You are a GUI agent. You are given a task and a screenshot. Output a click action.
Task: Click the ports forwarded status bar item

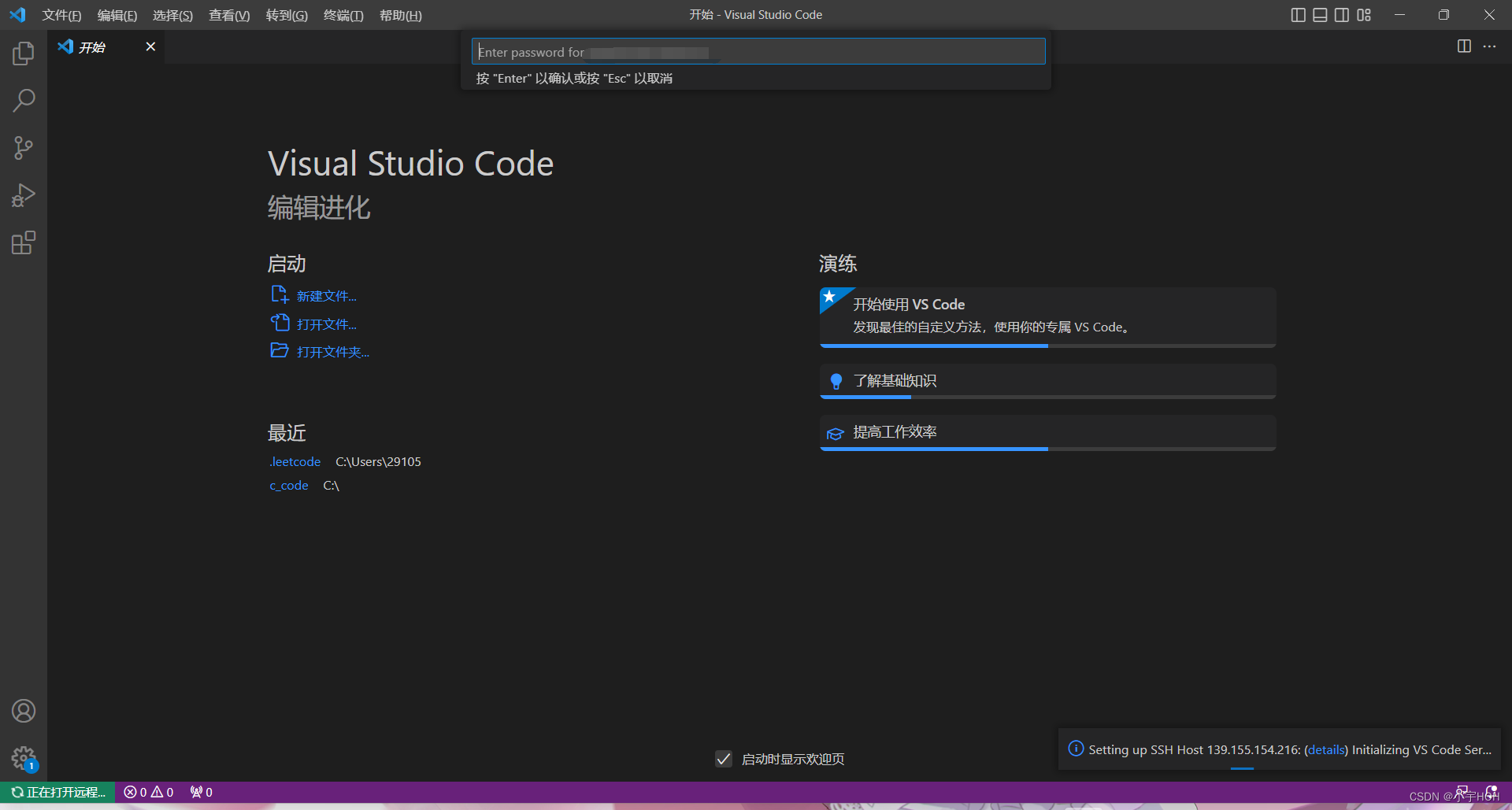202,792
